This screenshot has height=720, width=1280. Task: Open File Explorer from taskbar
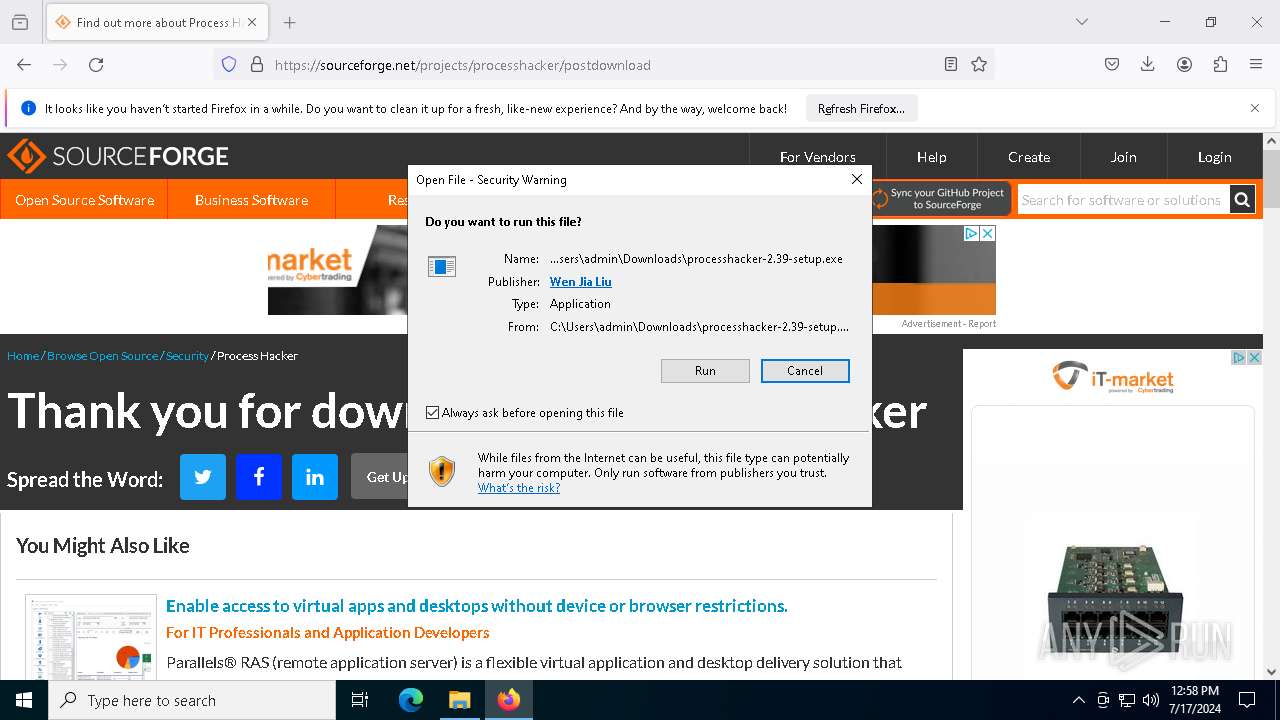pos(459,700)
